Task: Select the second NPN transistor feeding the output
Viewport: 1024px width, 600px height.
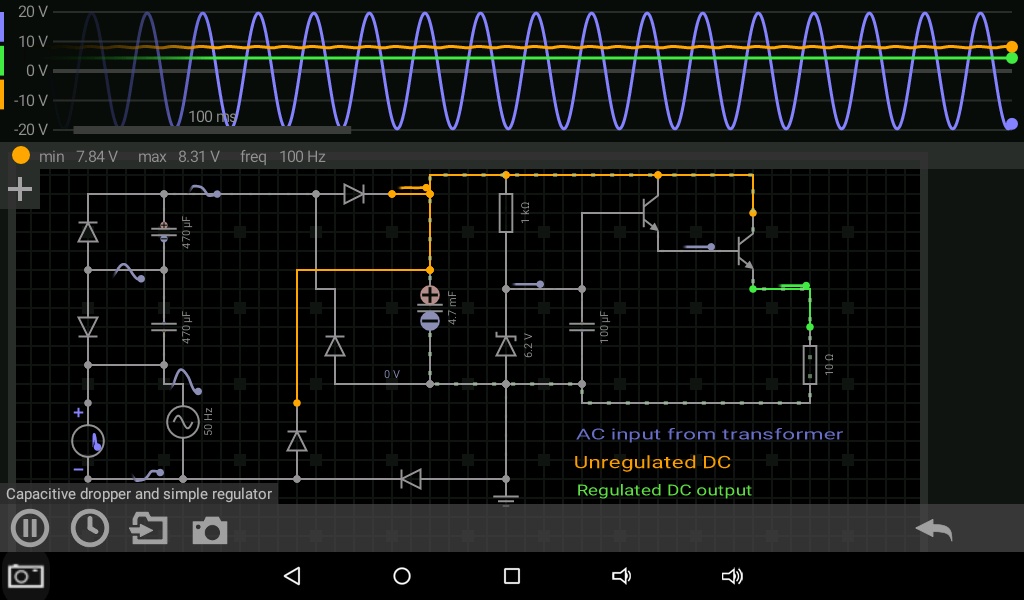Action: [745, 250]
